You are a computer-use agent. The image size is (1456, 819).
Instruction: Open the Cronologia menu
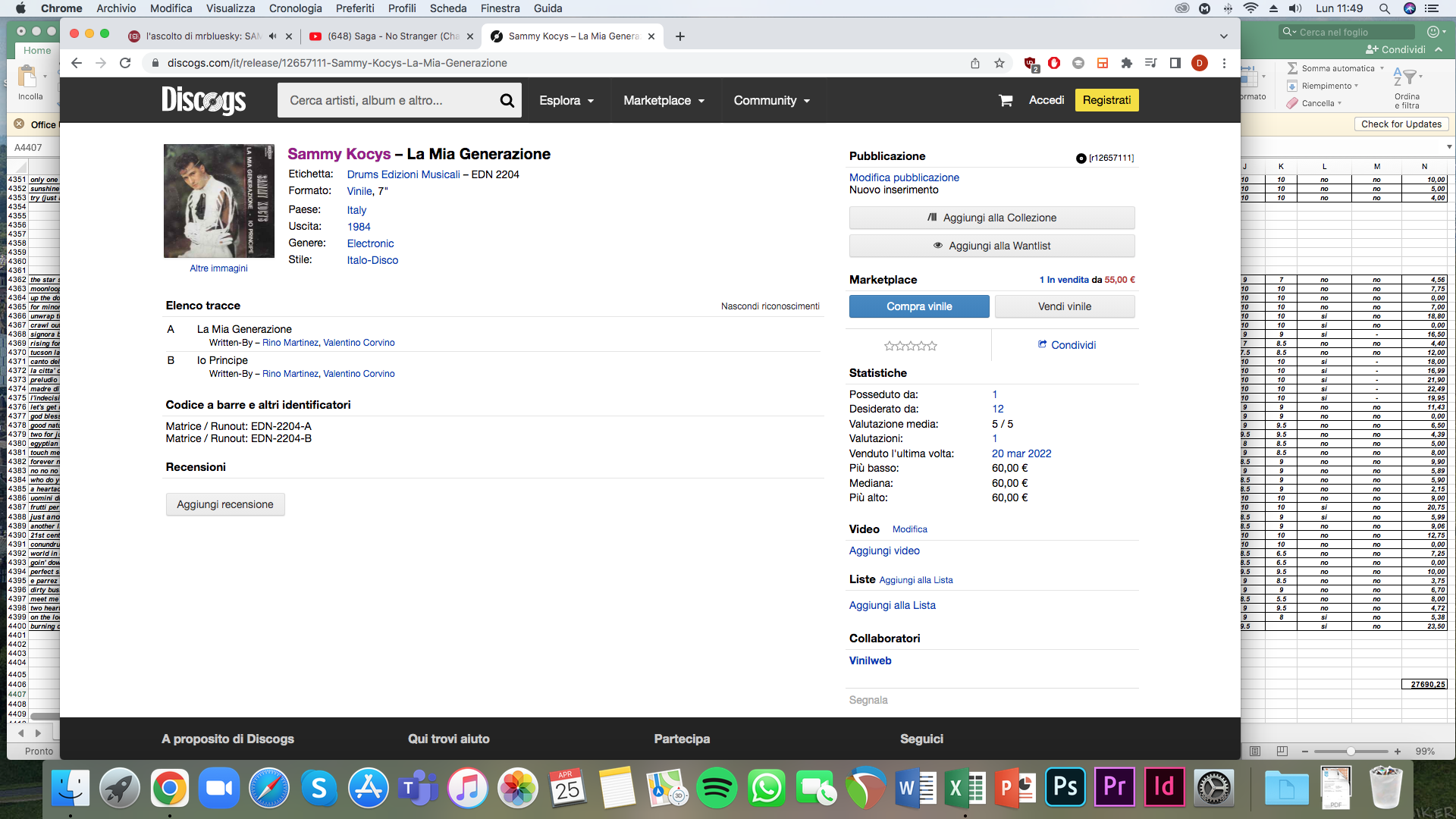pyautogui.click(x=295, y=8)
